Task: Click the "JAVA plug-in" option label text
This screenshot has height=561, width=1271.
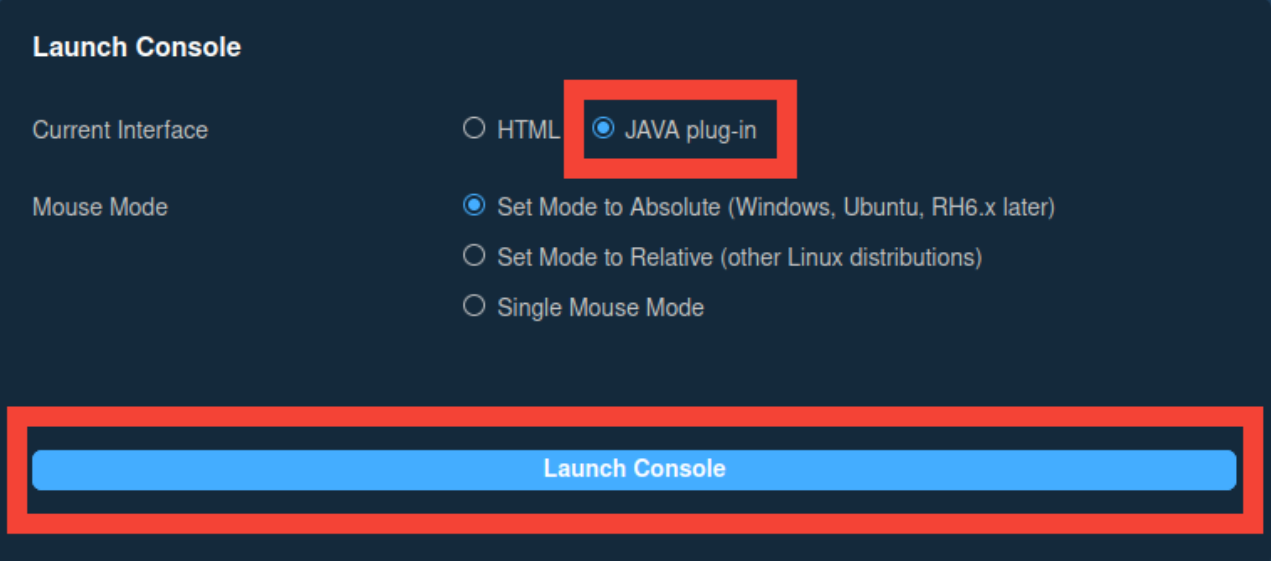Action: [x=690, y=130]
